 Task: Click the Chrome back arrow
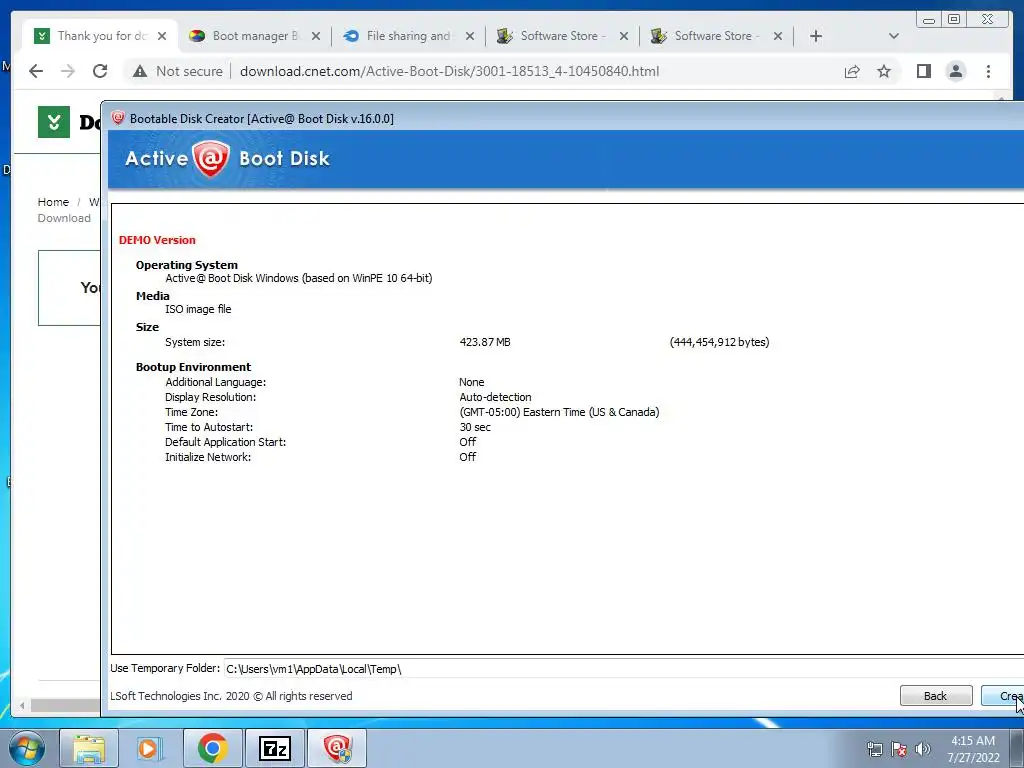click(x=36, y=71)
